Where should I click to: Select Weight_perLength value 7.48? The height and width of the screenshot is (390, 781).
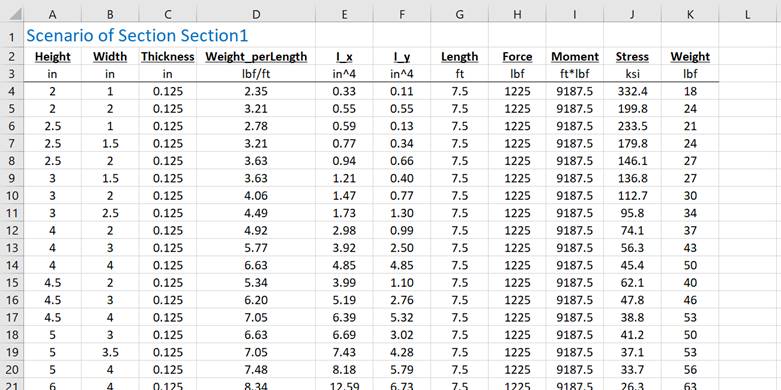point(256,370)
